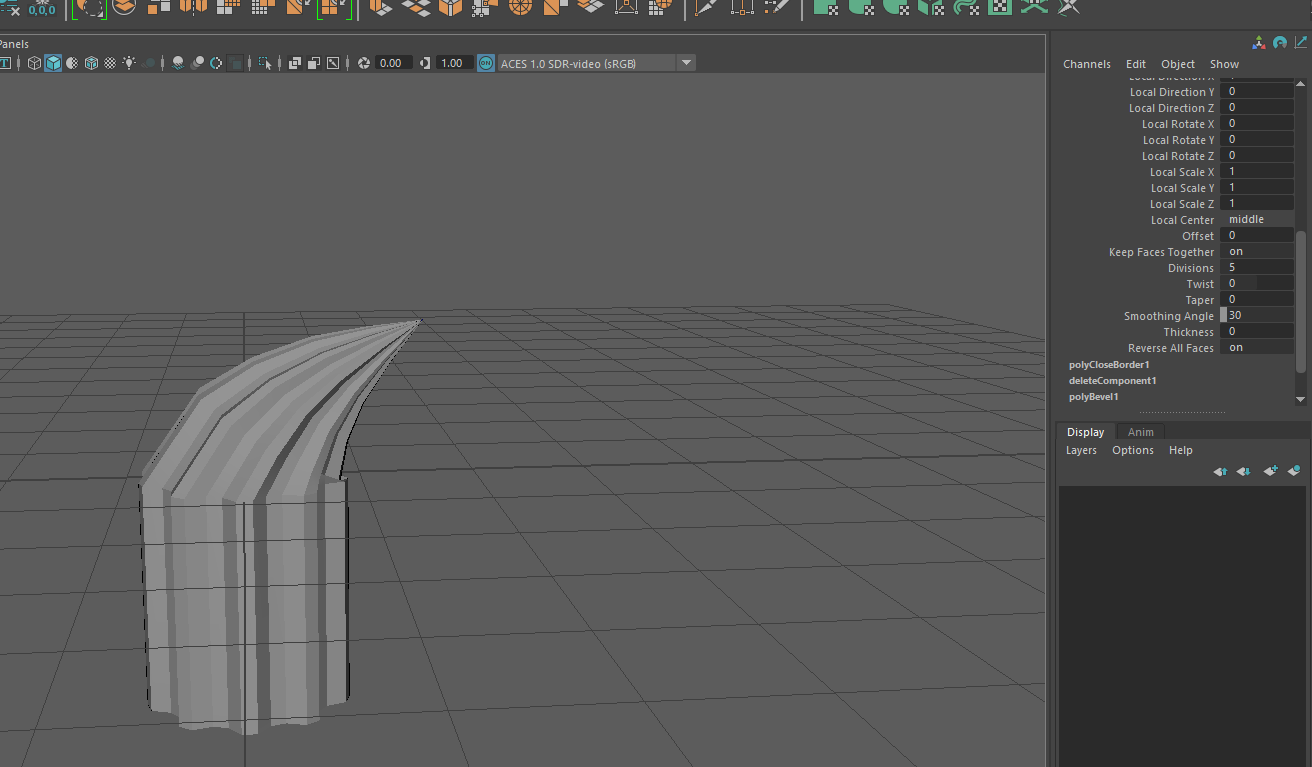Screen dimensions: 1312x767
Task: Open the layer editor Options menu
Action: 1133,450
